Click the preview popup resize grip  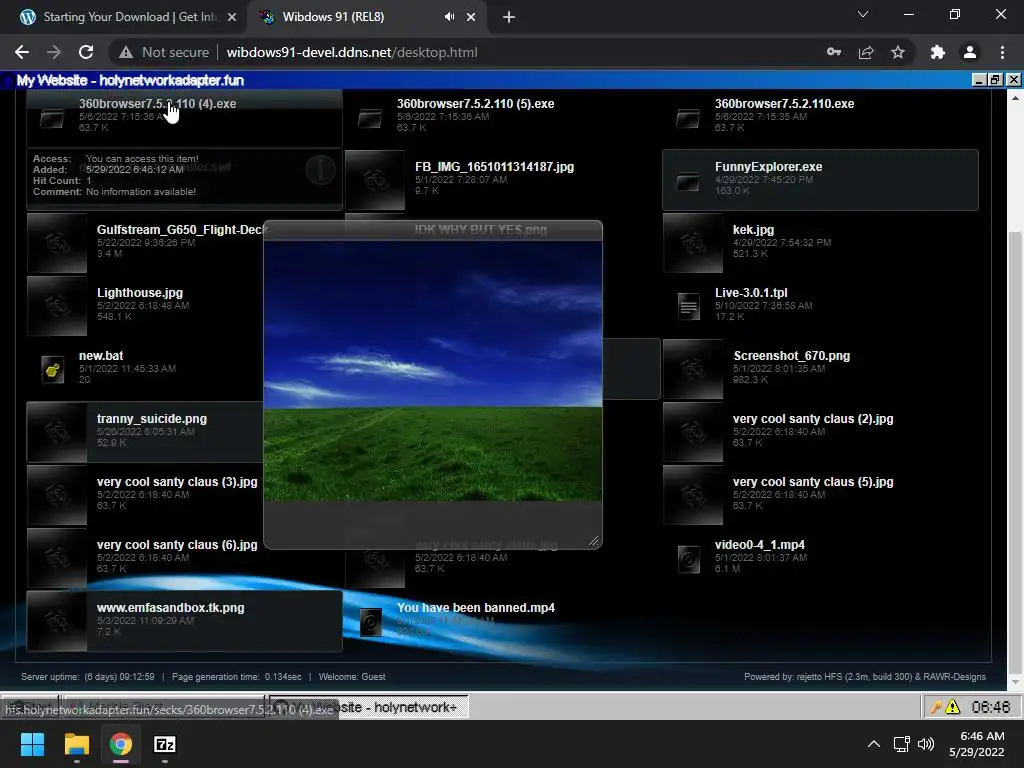[594, 541]
